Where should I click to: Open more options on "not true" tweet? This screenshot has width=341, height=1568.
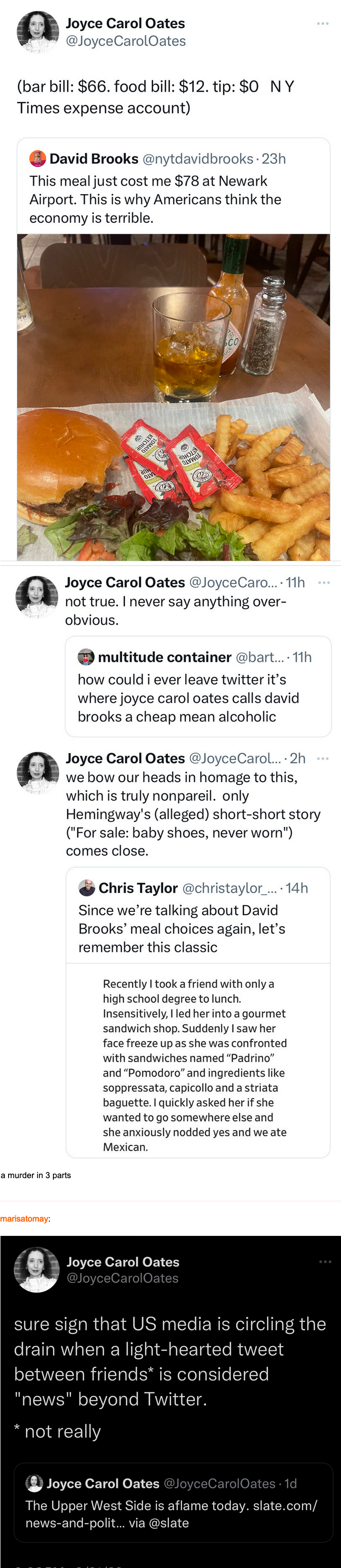point(324,583)
